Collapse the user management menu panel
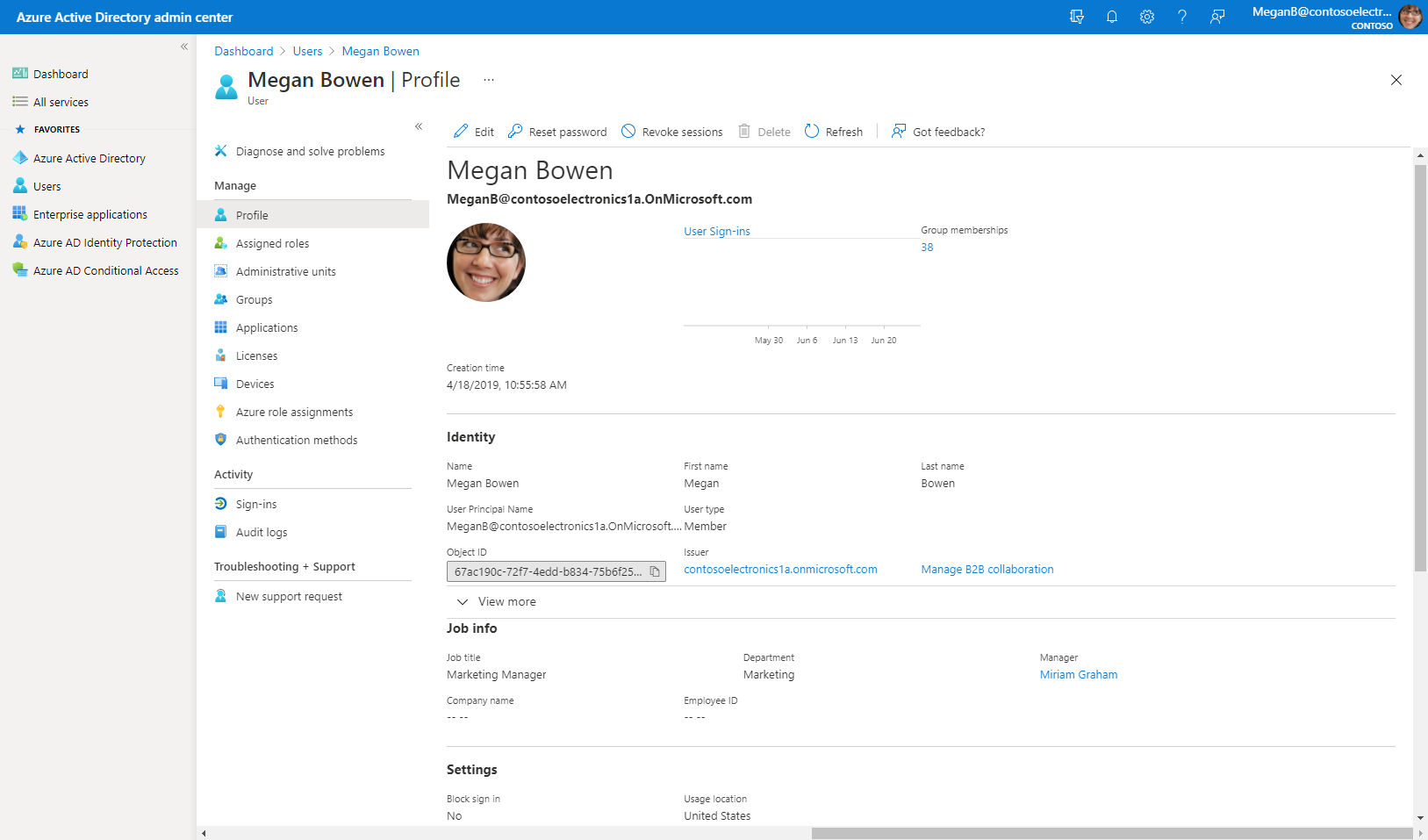 419,126
